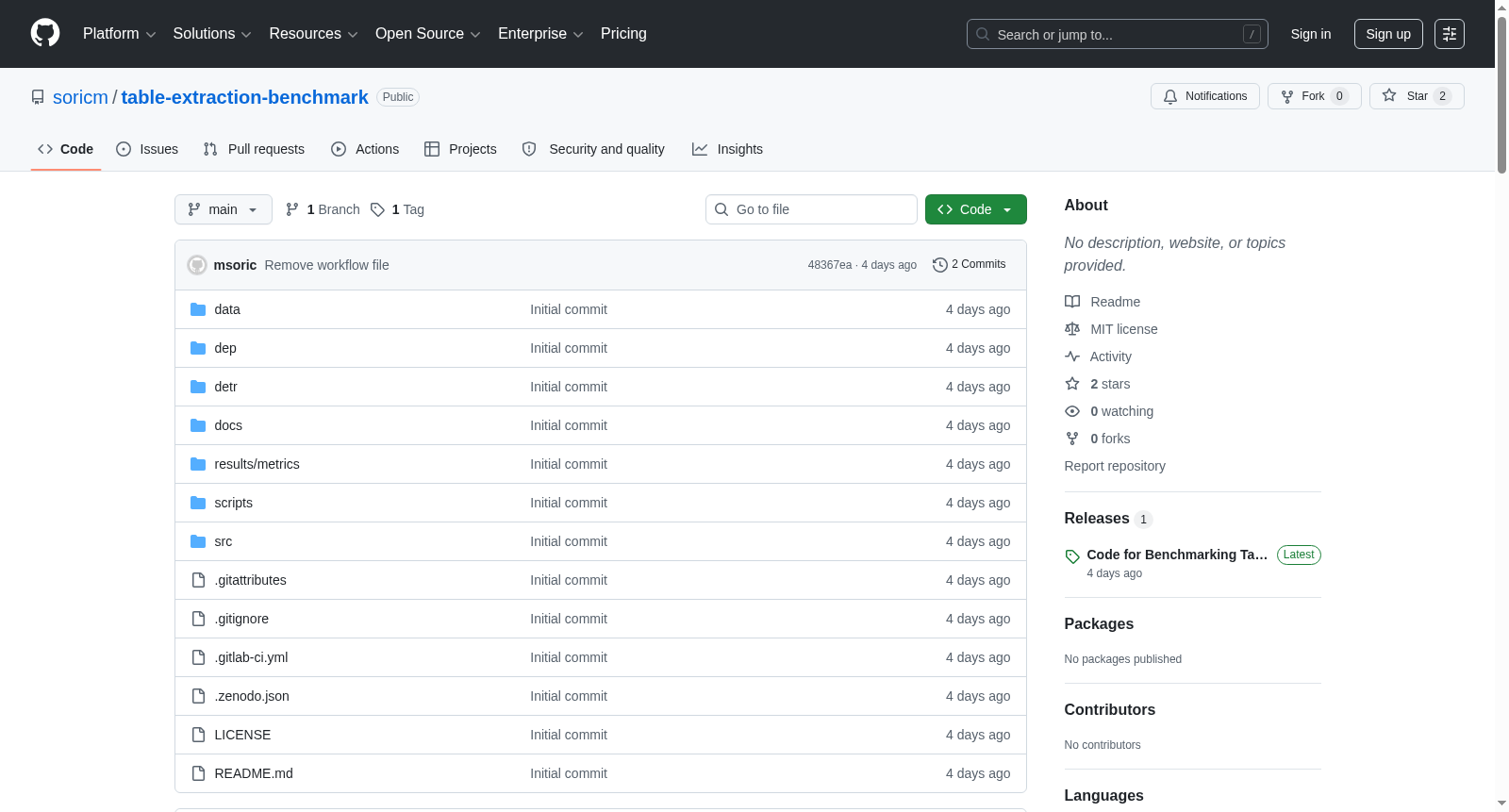This screenshot has height=812, width=1509.
Task: Open the 48367ea commit hash link
Action: pyautogui.click(x=830, y=265)
